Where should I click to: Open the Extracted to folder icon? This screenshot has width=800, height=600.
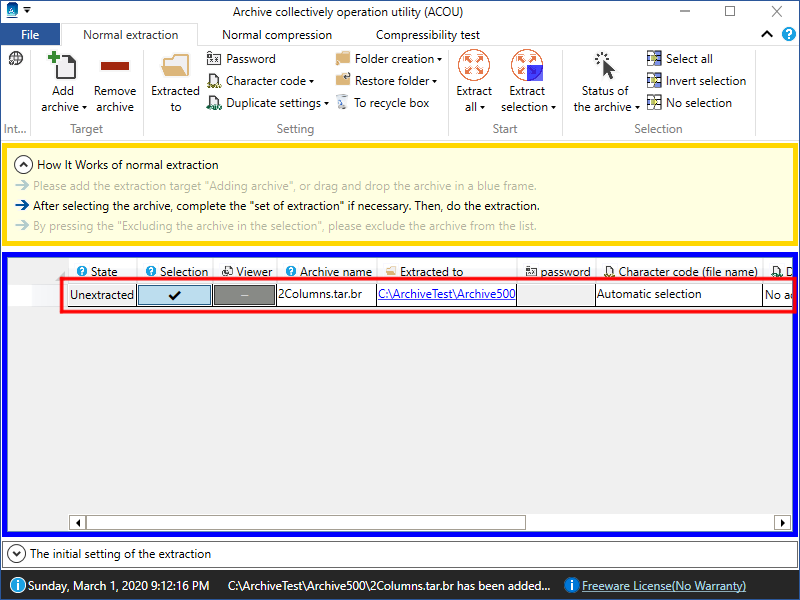pyautogui.click(x=175, y=67)
